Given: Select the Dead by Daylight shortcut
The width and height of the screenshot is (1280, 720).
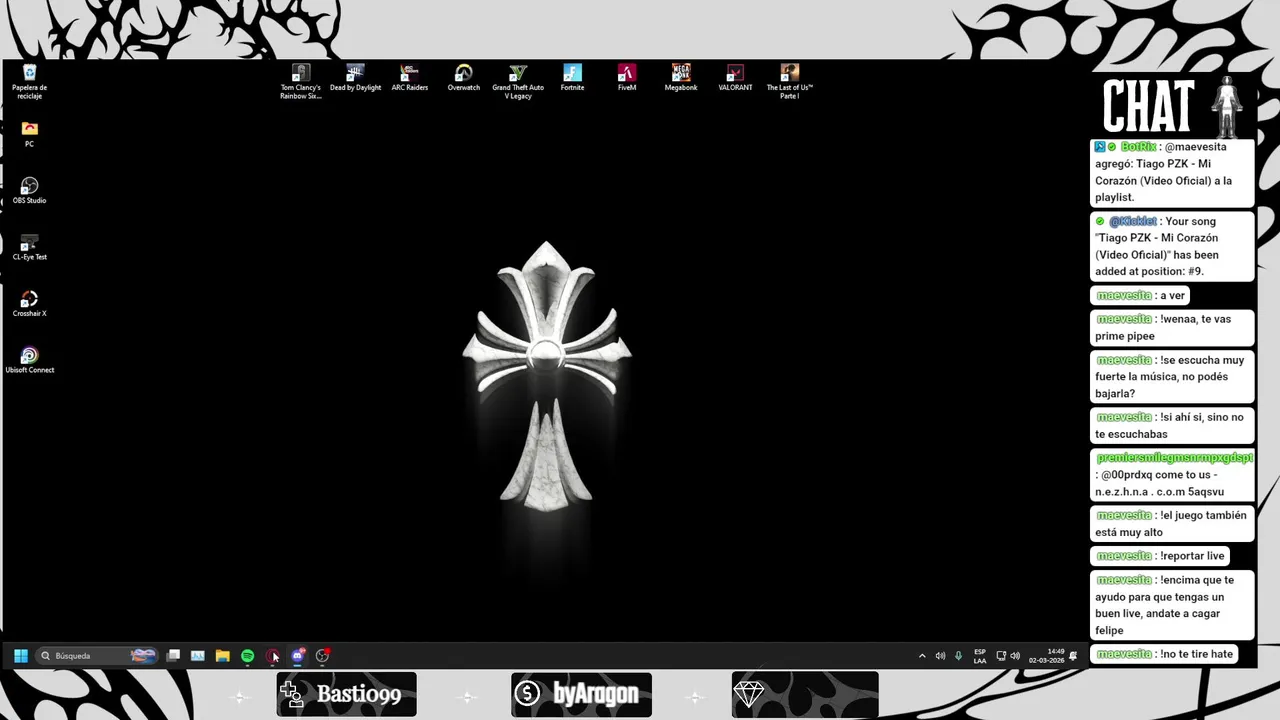Looking at the screenshot, I should click(x=355, y=78).
